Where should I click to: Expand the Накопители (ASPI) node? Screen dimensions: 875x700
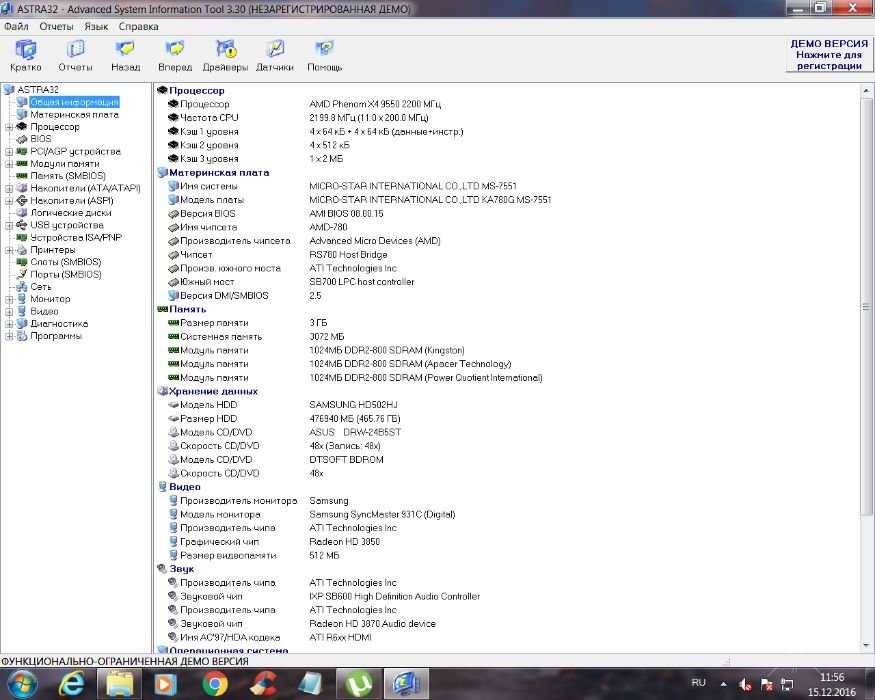(9, 201)
